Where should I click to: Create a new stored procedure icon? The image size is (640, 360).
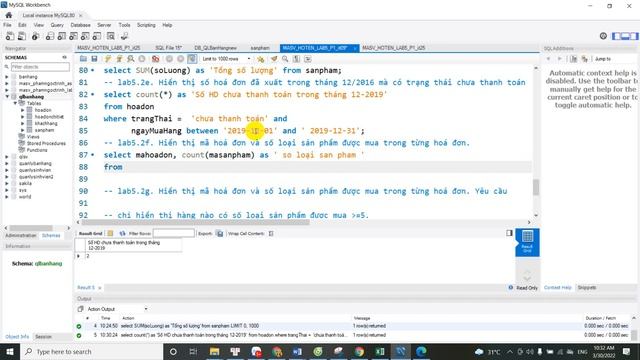point(85,36)
